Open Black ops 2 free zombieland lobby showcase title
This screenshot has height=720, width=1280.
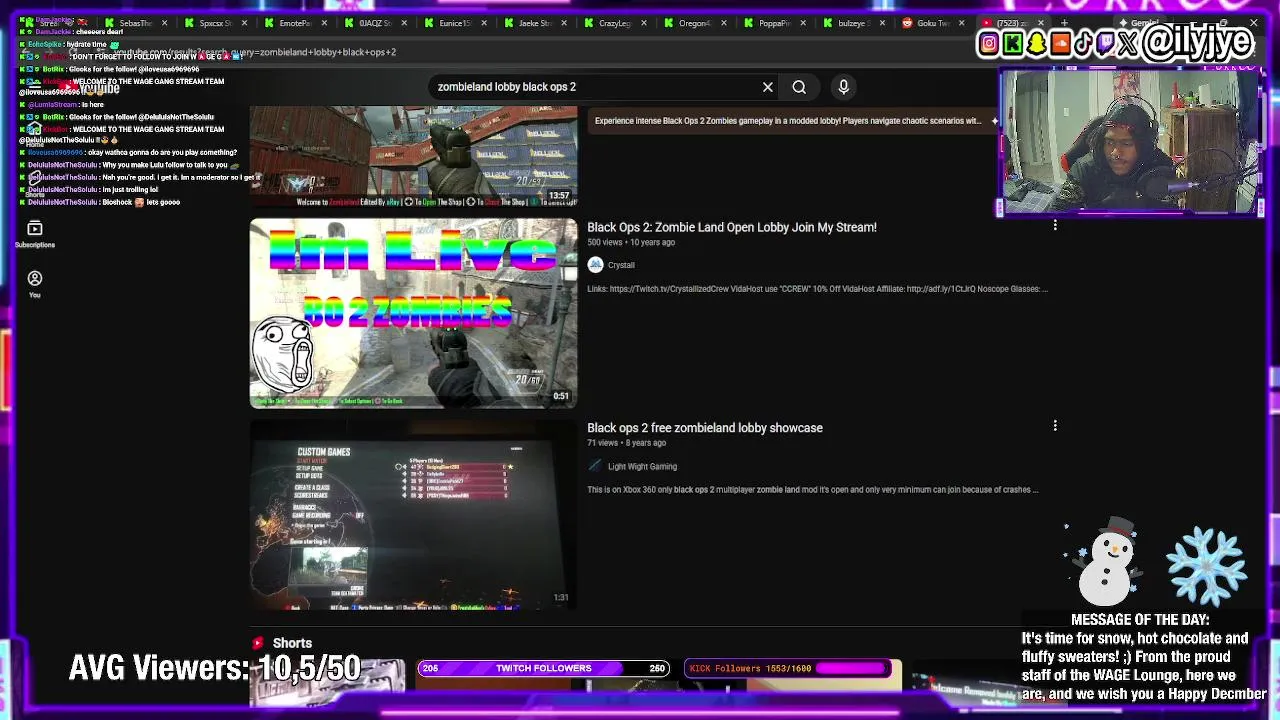coord(705,428)
